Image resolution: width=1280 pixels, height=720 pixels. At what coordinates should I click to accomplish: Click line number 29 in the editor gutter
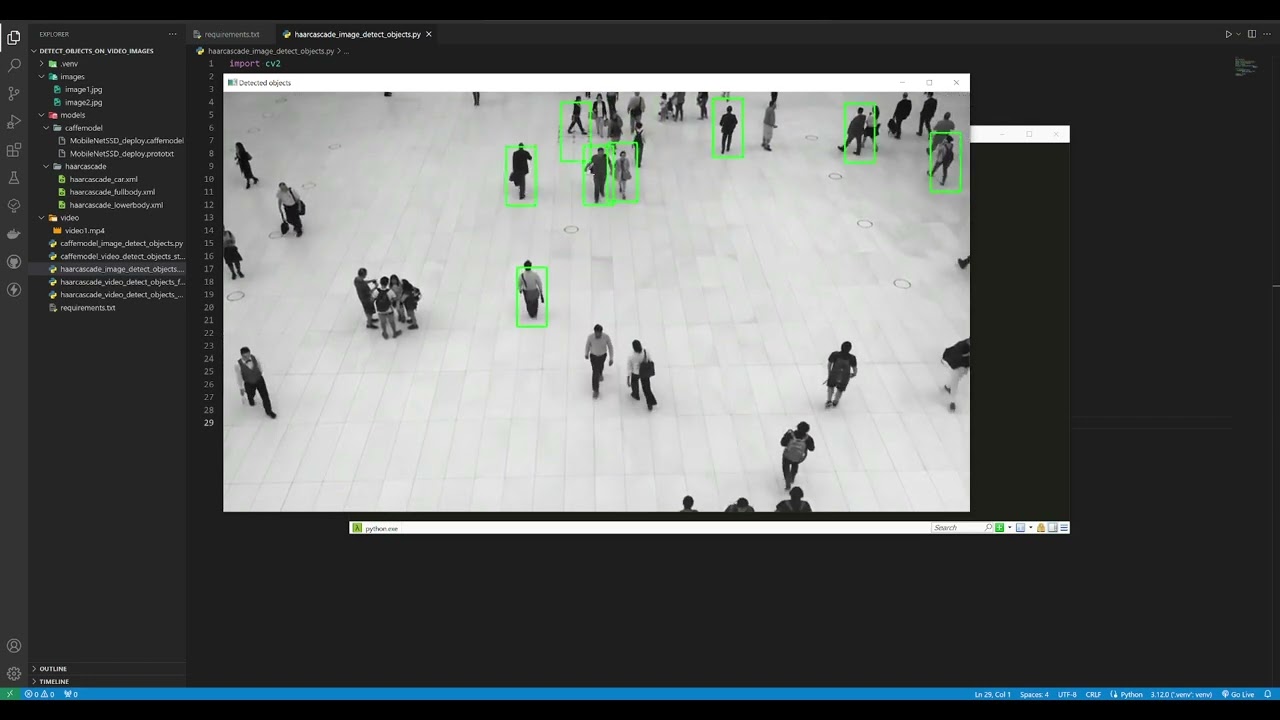click(x=209, y=423)
